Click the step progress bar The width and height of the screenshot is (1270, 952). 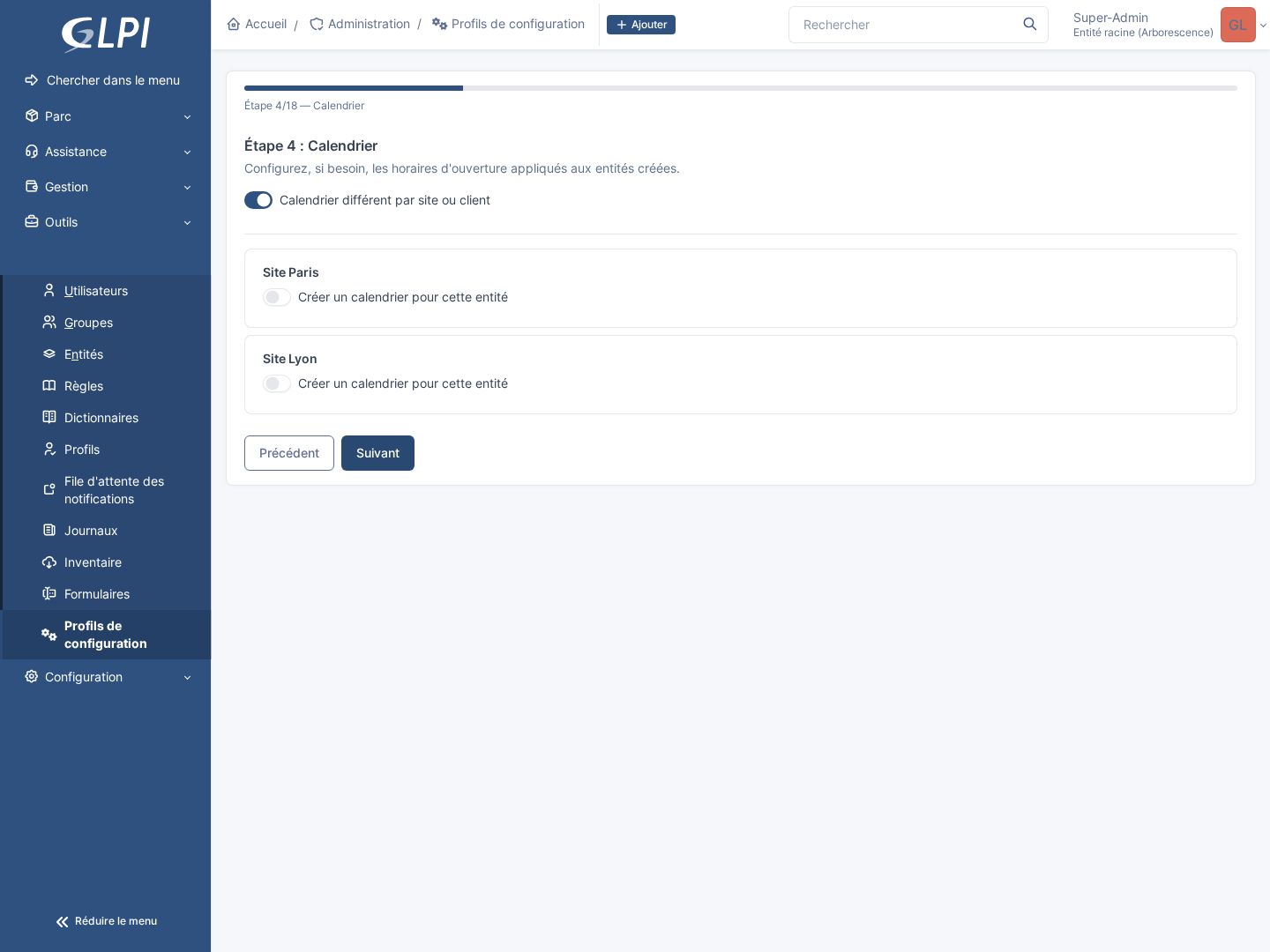point(741,88)
